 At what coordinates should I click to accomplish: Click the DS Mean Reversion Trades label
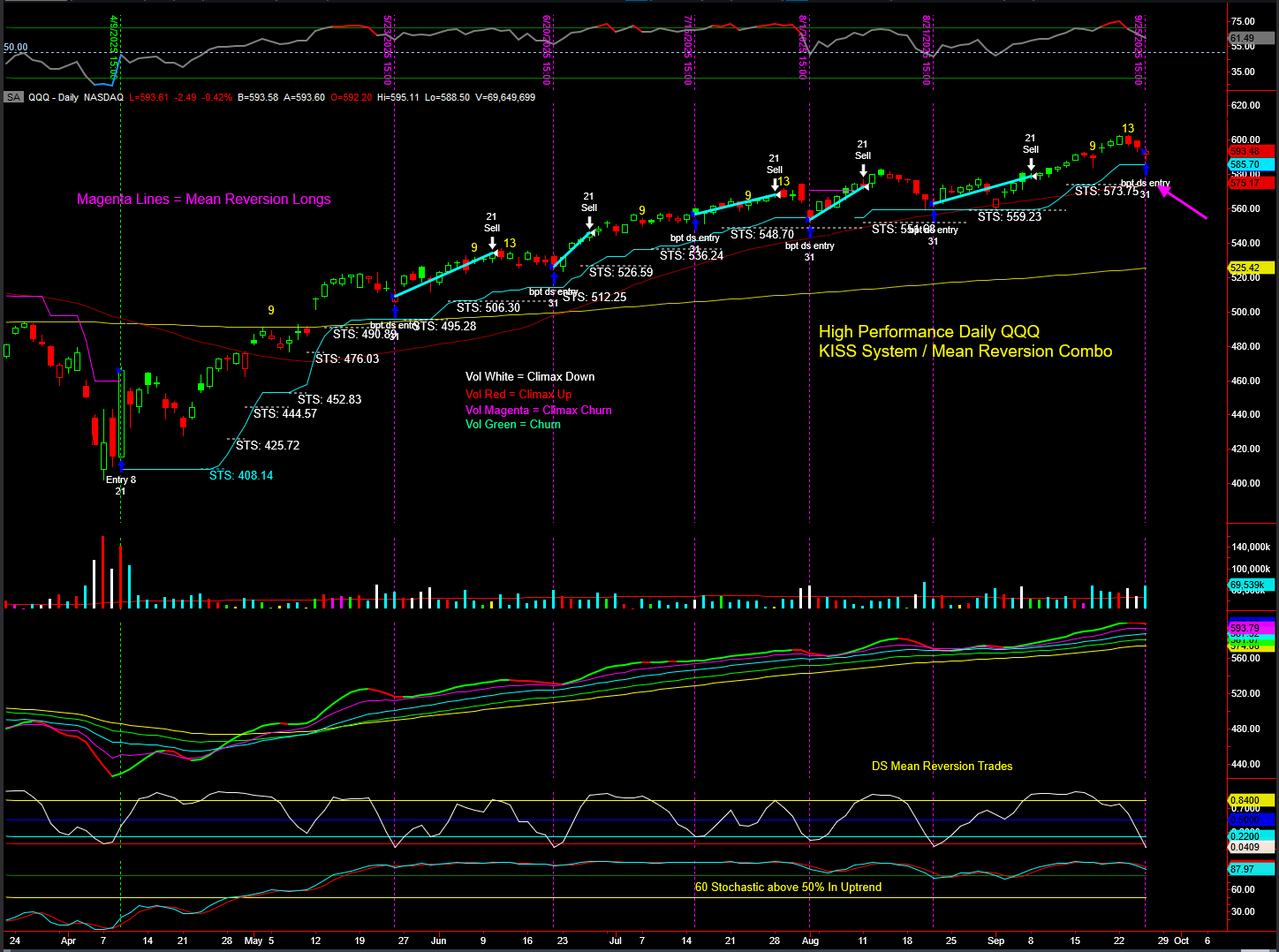point(942,766)
